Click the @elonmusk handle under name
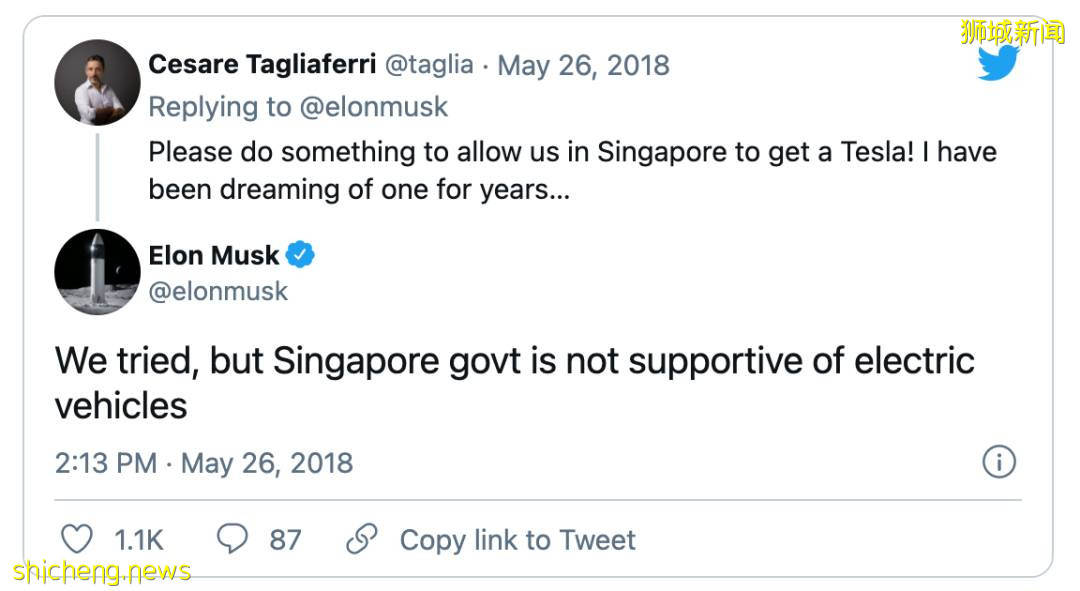 click(218, 291)
